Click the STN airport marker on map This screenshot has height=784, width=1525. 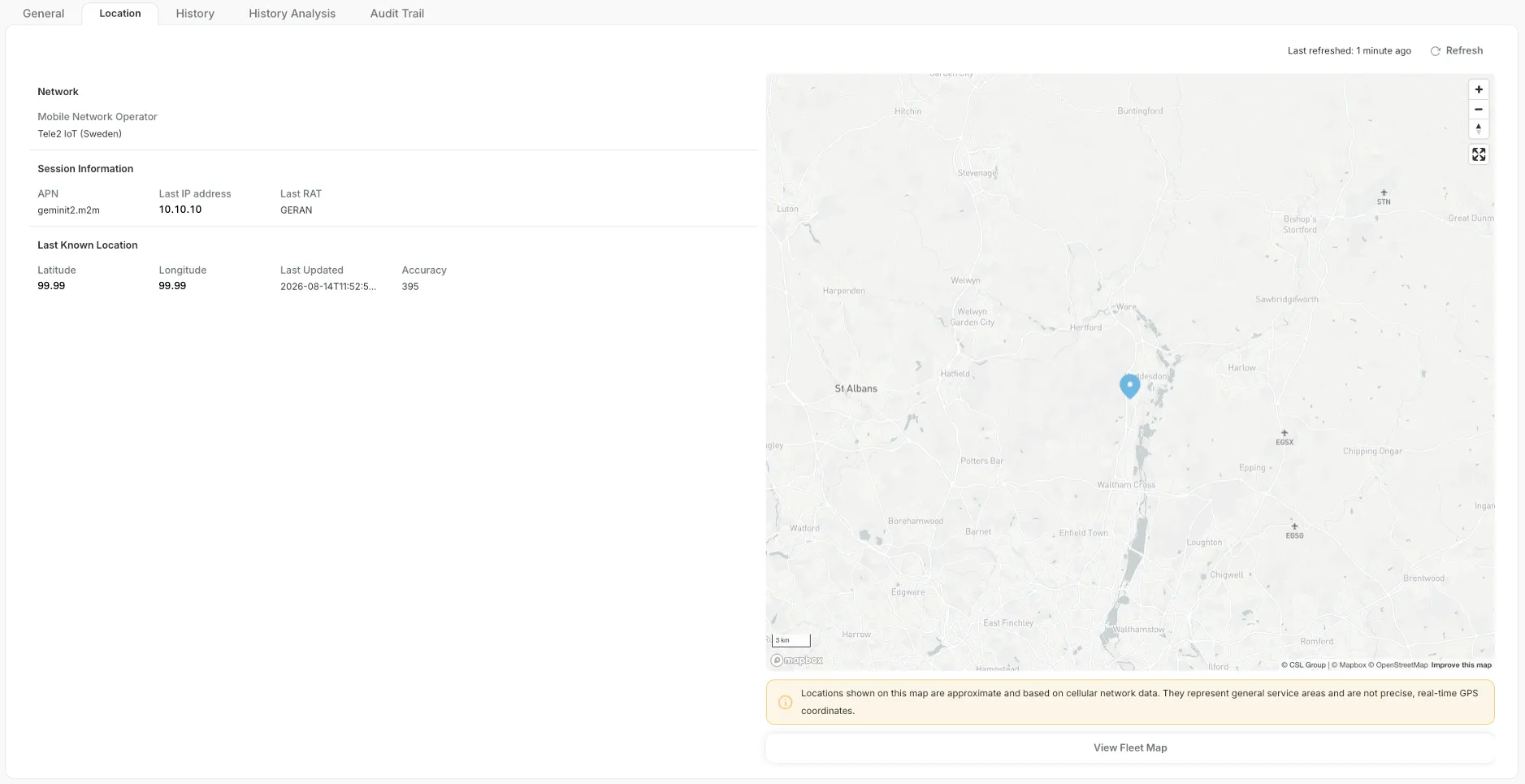[1384, 197]
